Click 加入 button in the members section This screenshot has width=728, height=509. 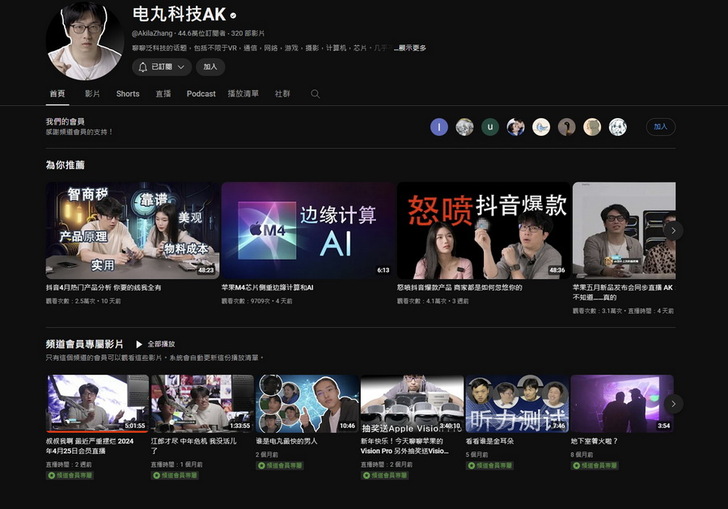point(660,127)
